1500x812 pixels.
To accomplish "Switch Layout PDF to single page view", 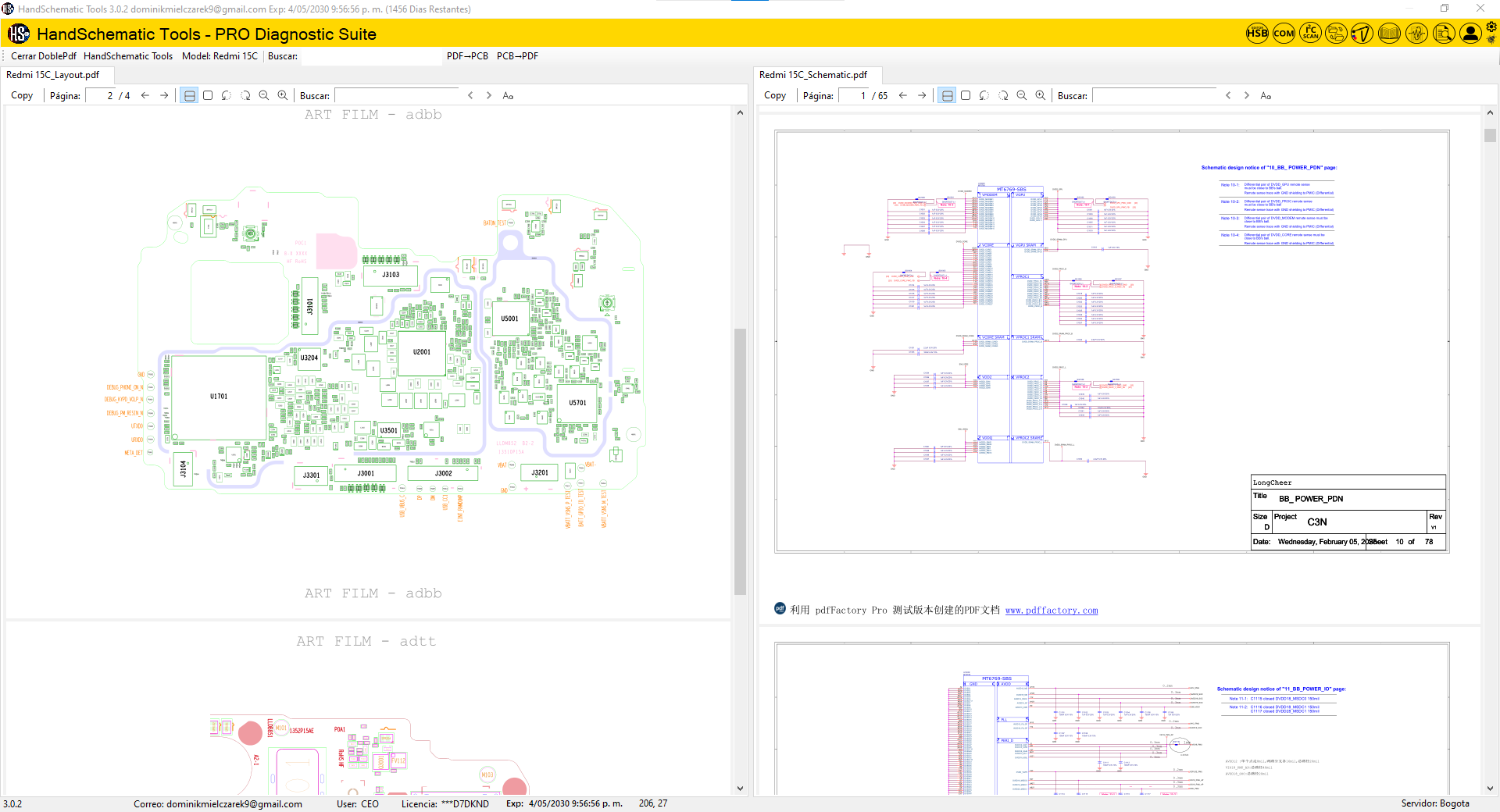I will [208, 95].
